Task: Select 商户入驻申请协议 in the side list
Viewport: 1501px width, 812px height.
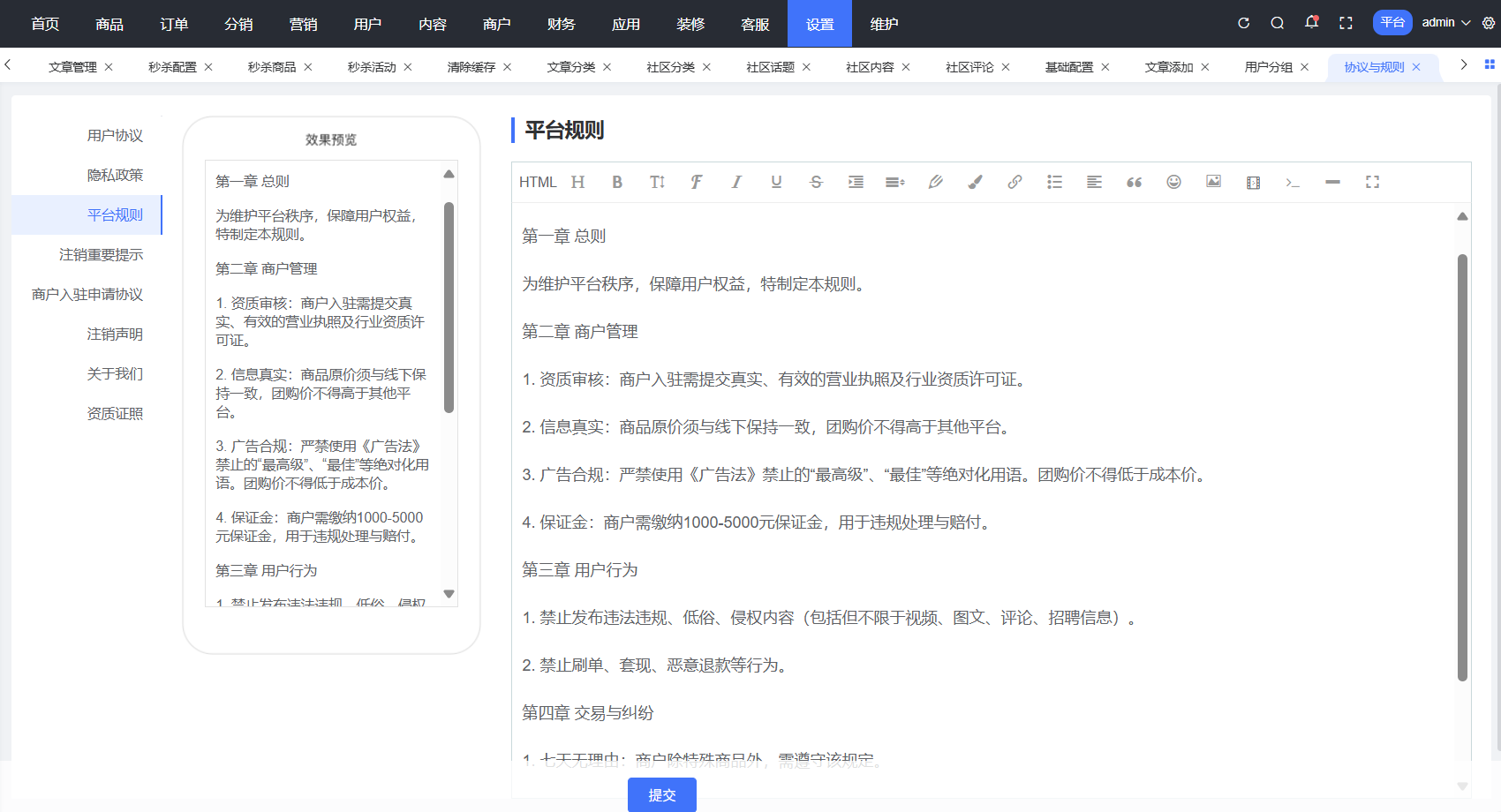Action: [87, 294]
